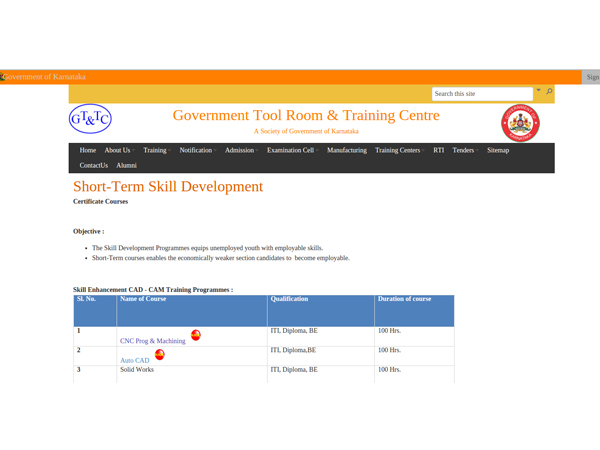The height and width of the screenshot is (450, 600).
Task: Open the Notification dropdown menu
Action: click(x=197, y=150)
